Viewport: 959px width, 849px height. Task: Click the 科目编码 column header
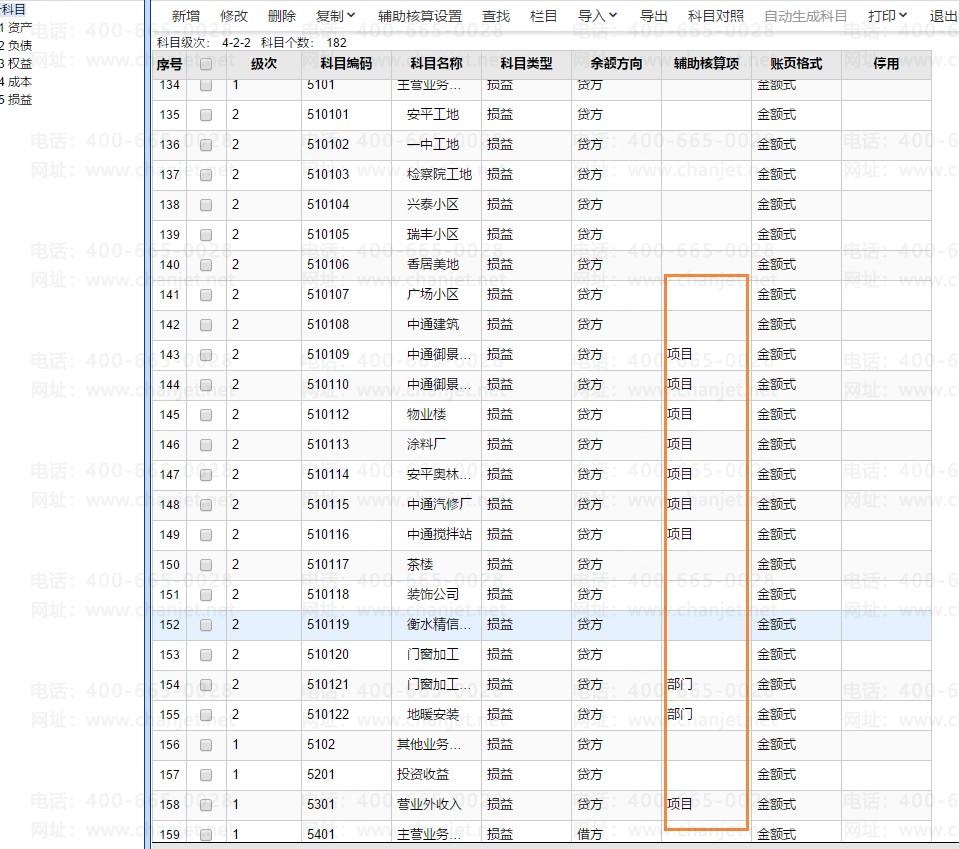346,64
